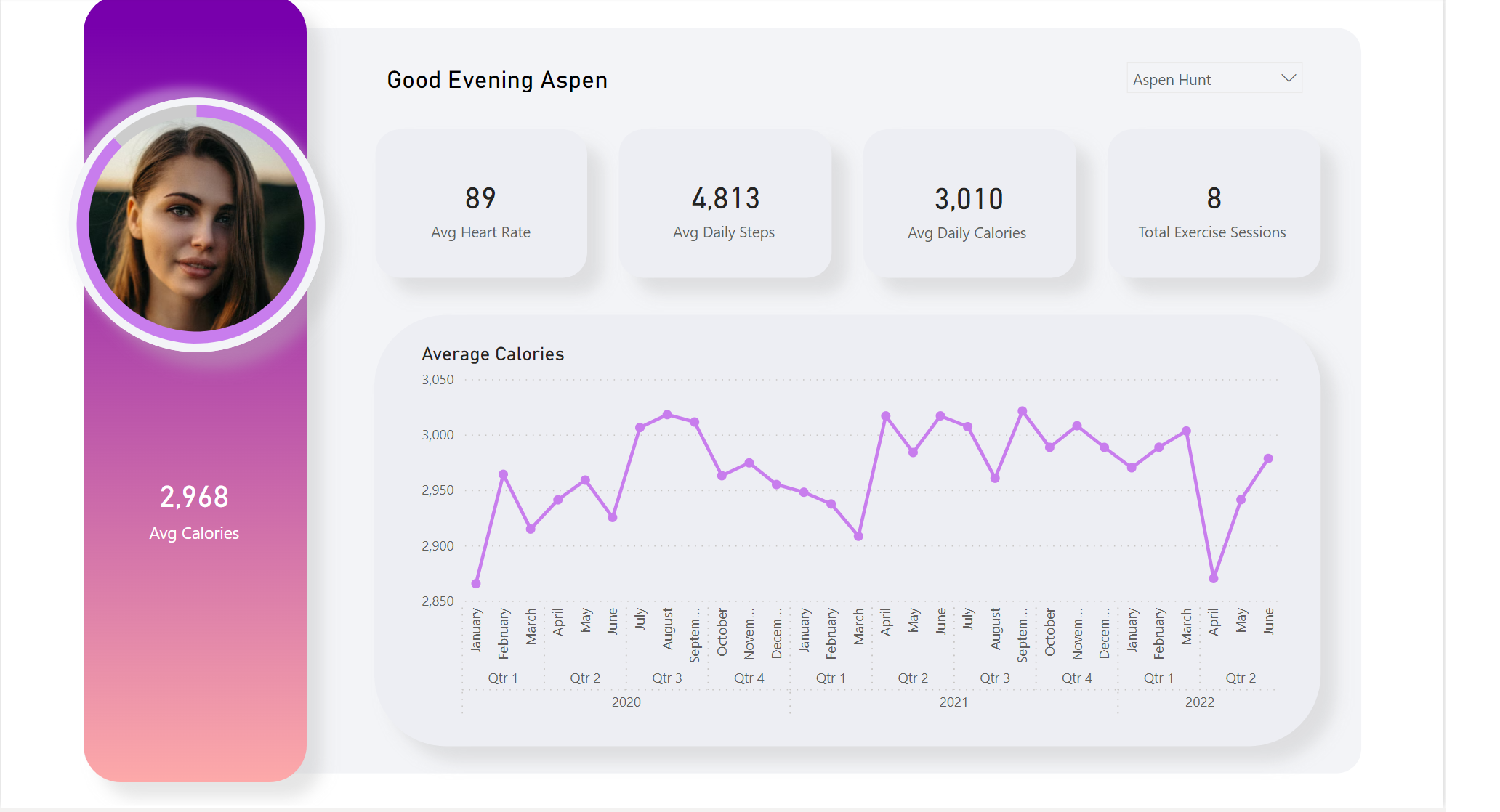Image resolution: width=1500 pixels, height=812 pixels.
Task: Click the June 2022 last data point
Action: 1268,458
